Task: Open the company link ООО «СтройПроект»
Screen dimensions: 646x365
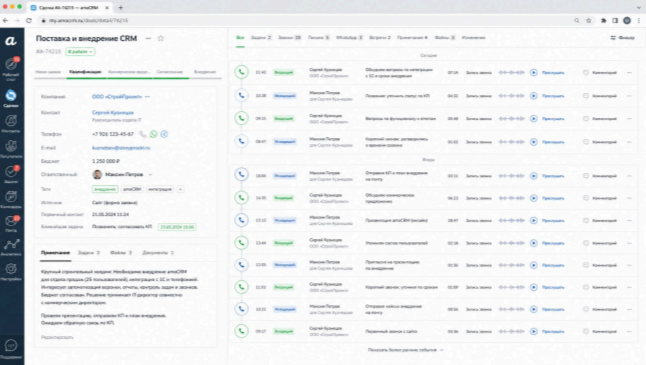Action: (x=117, y=96)
